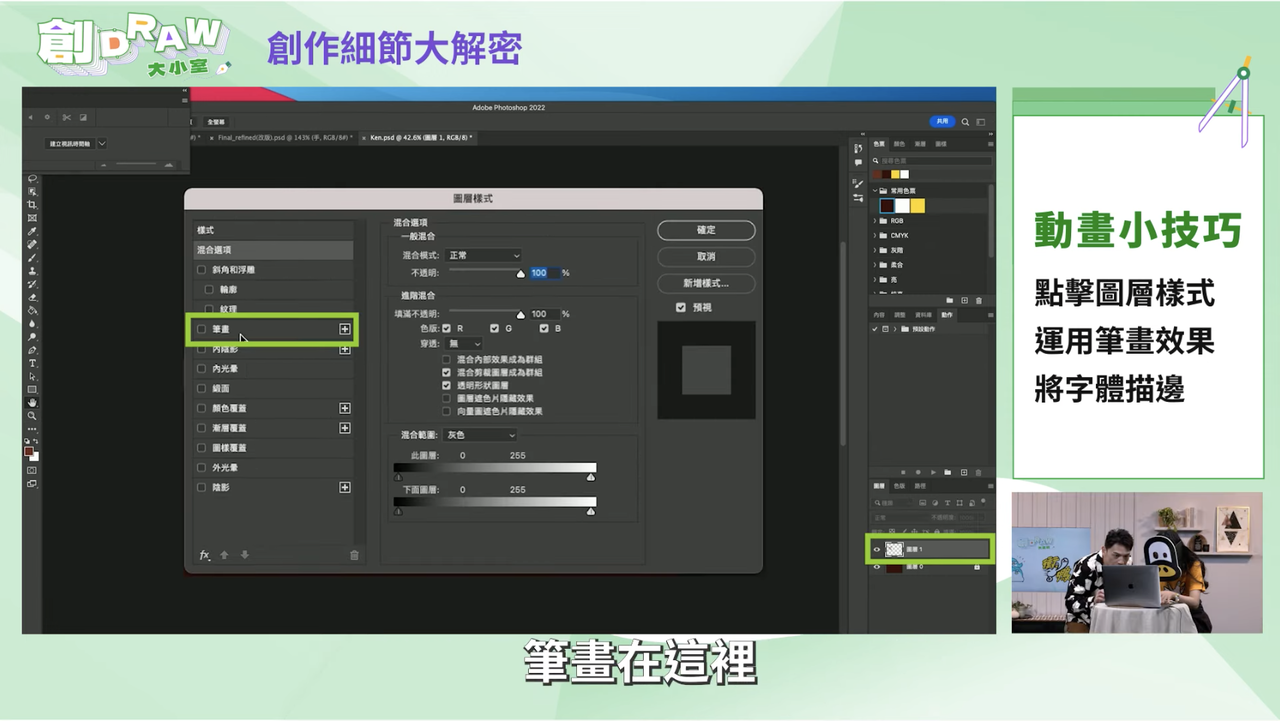Choose the Path Selection tool
Viewport: 1280px width, 721px height.
(32, 376)
